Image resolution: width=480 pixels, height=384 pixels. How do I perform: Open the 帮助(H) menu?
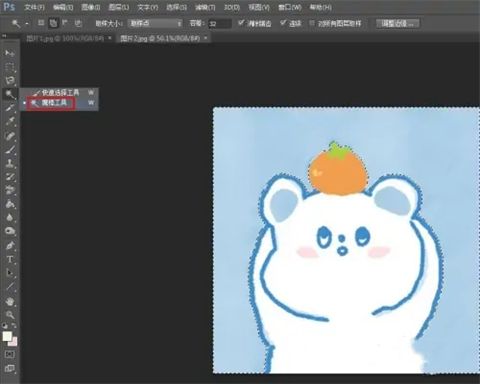coord(321,7)
